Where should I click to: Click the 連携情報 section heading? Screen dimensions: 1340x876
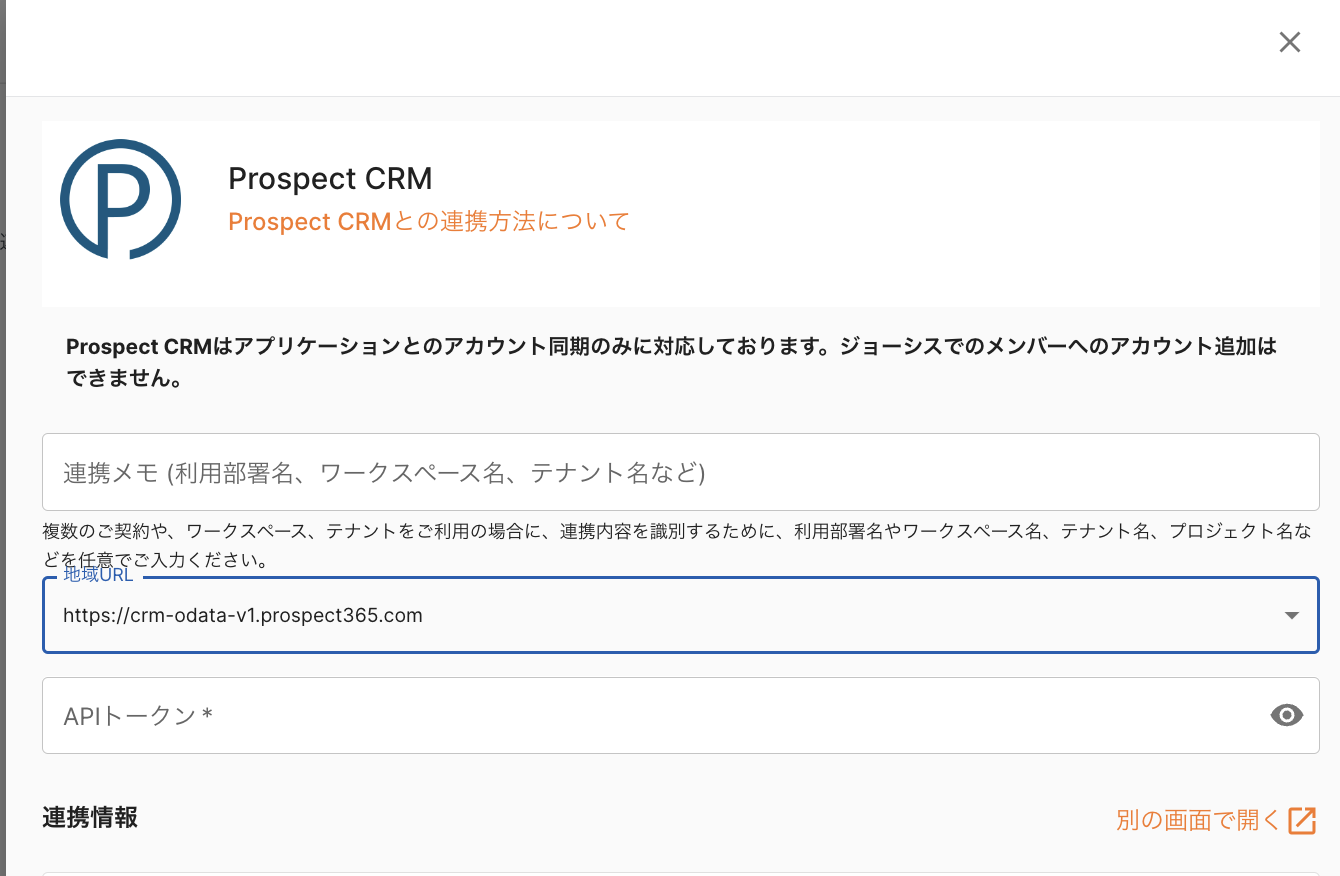pyautogui.click(x=90, y=817)
